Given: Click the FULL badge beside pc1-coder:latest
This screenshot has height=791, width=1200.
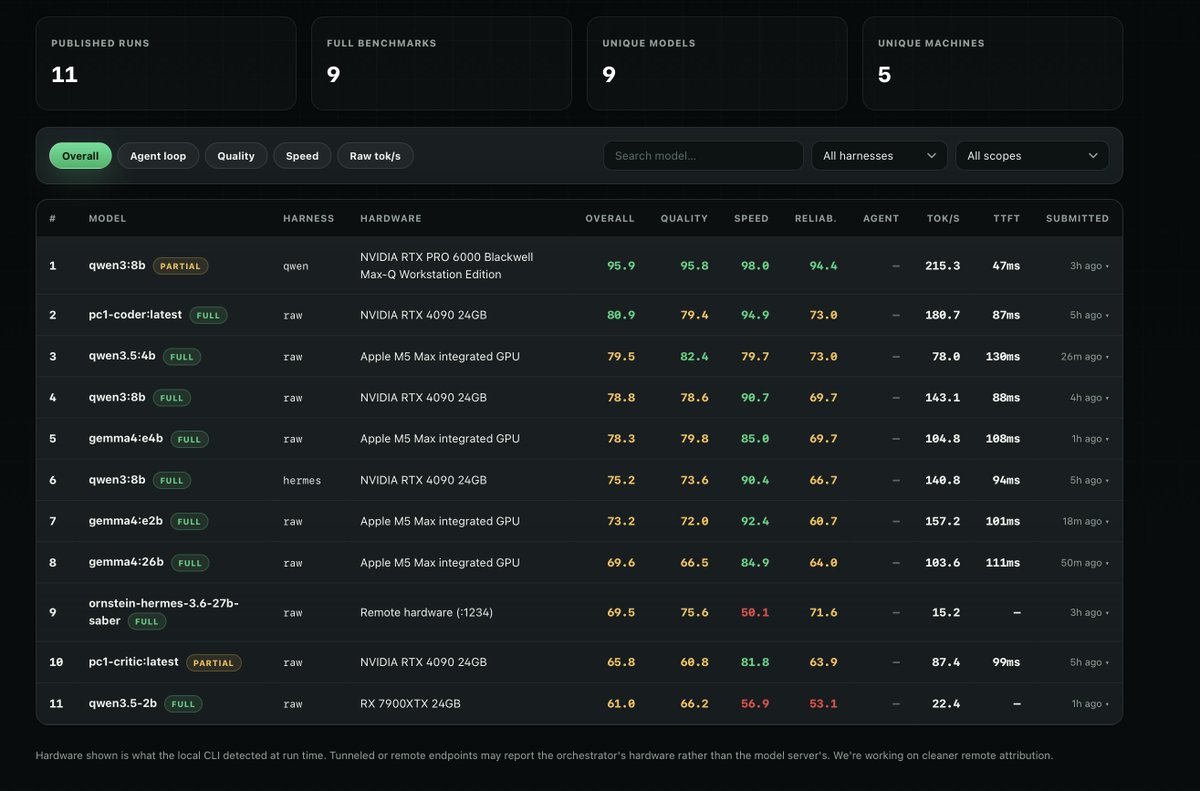Looking at the screenshot, I should 208,315.
